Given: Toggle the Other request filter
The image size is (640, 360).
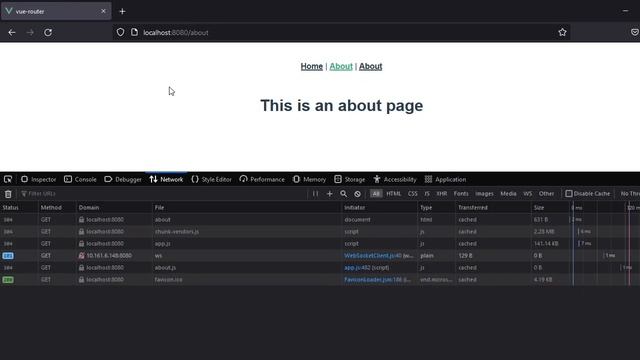Looking at the screenshot, I should (546, 194).
